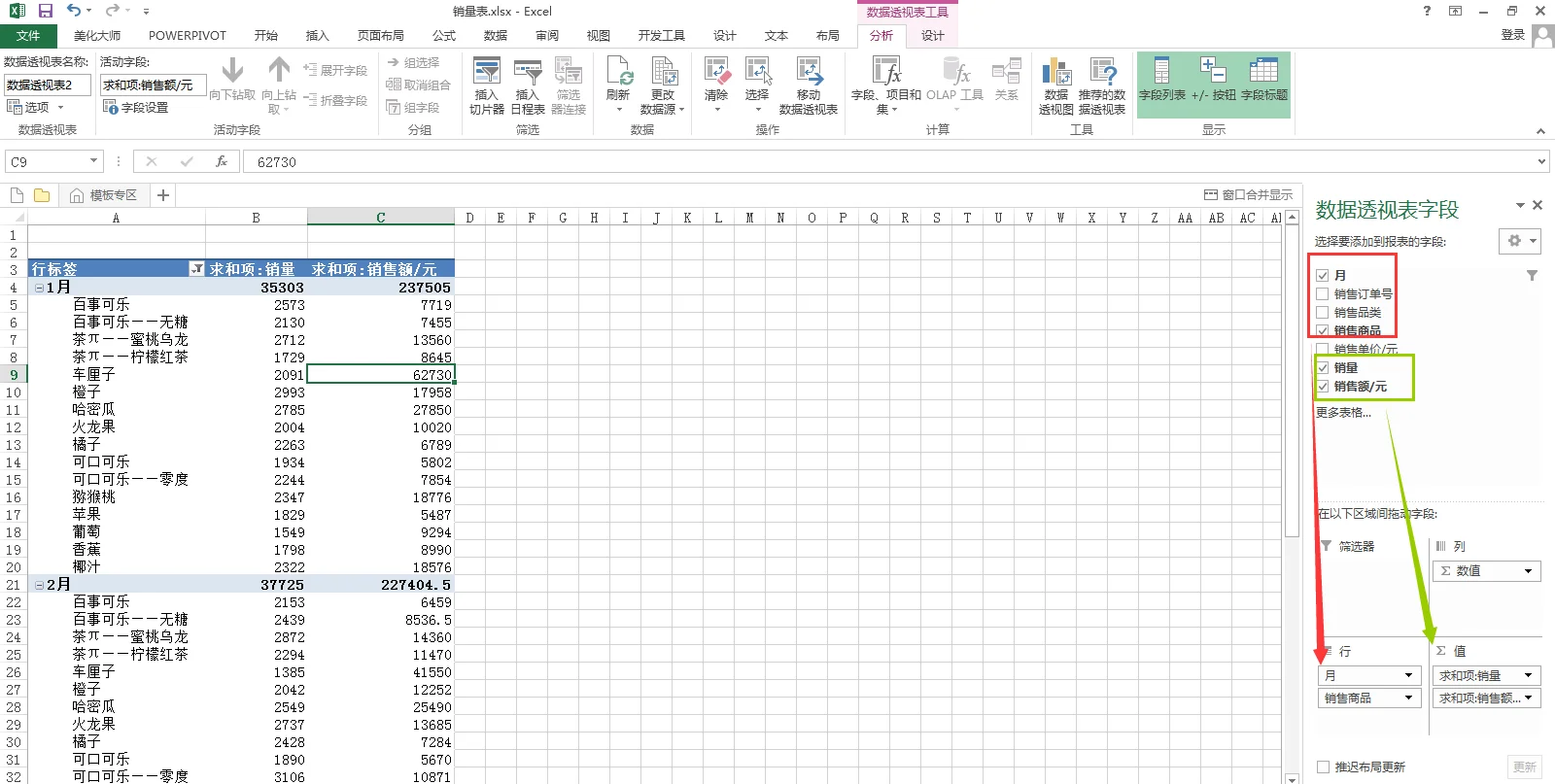Click the PivotTable name field 数据透视表2

point(48,85)
